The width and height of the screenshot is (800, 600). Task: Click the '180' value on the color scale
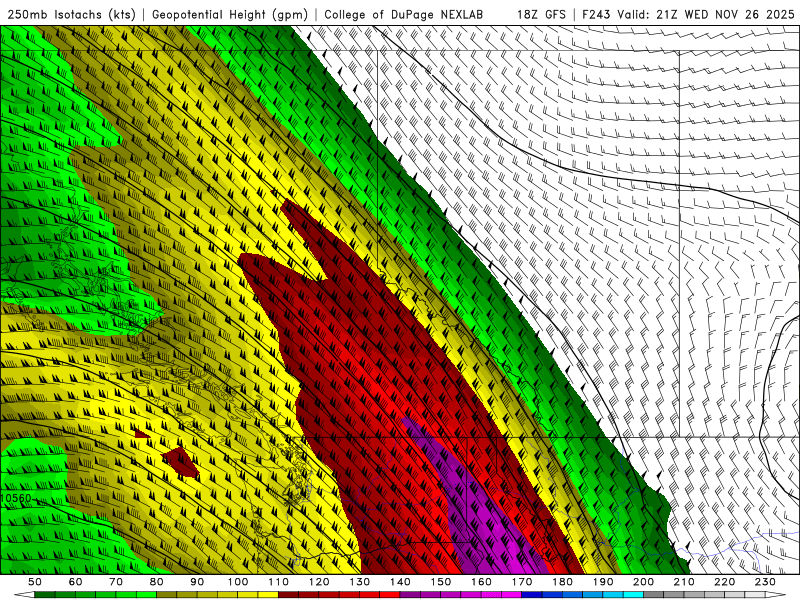tap(562, 582)
